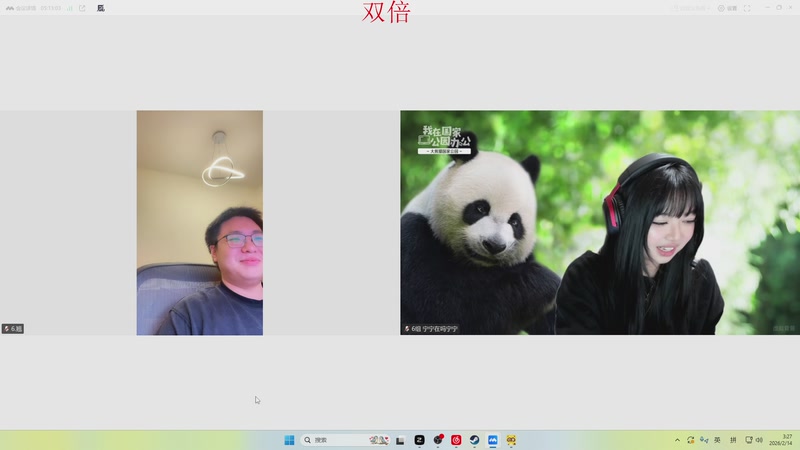Image resolution: width=800 pixels, height=450 pixels.
Task: Click the tray icon beside the 英 indicator
Action: click(x=704, y=440)
